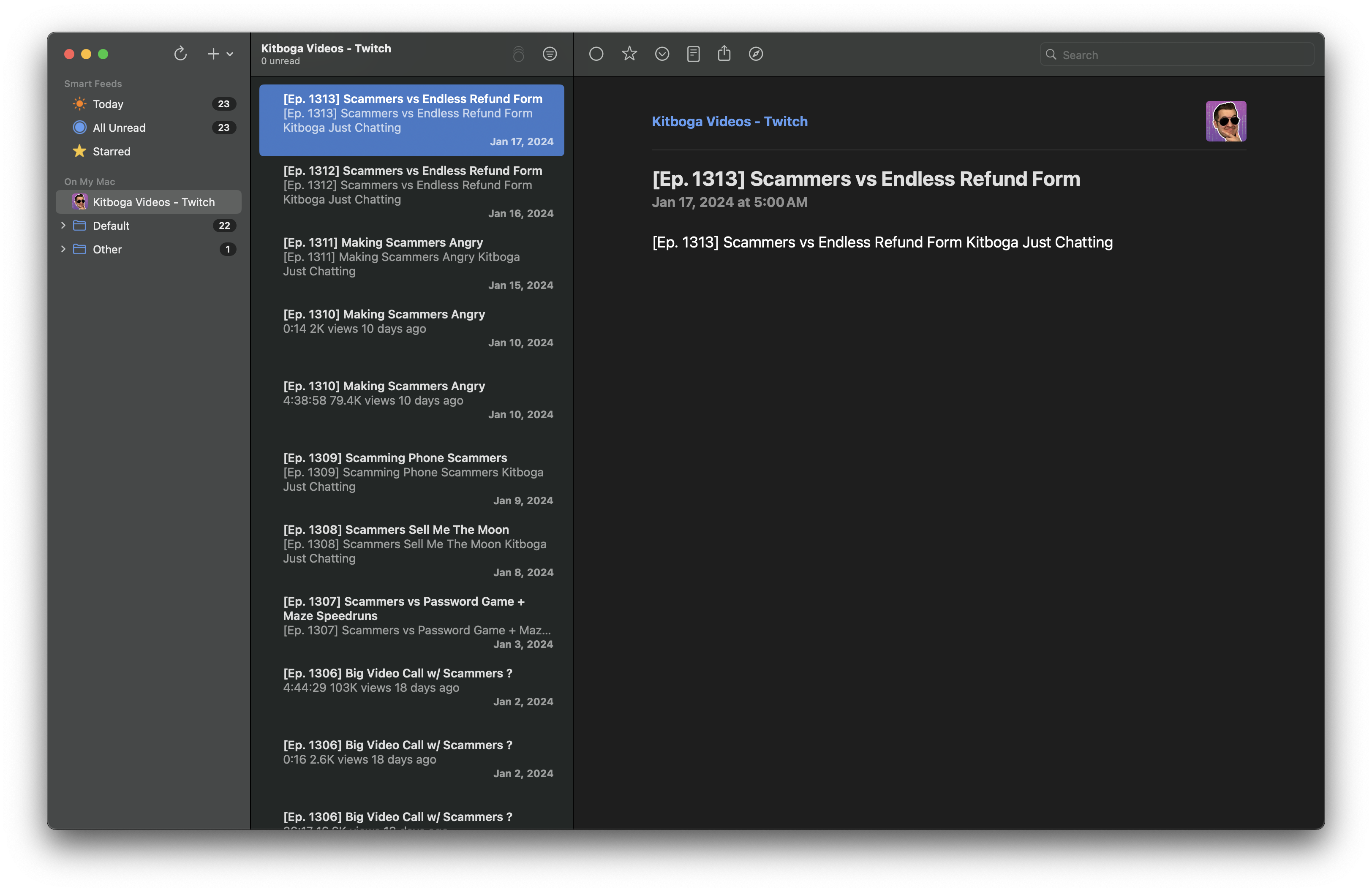The image size is (1372, 892).
Task: Star the current article
Action: [629, 54]
